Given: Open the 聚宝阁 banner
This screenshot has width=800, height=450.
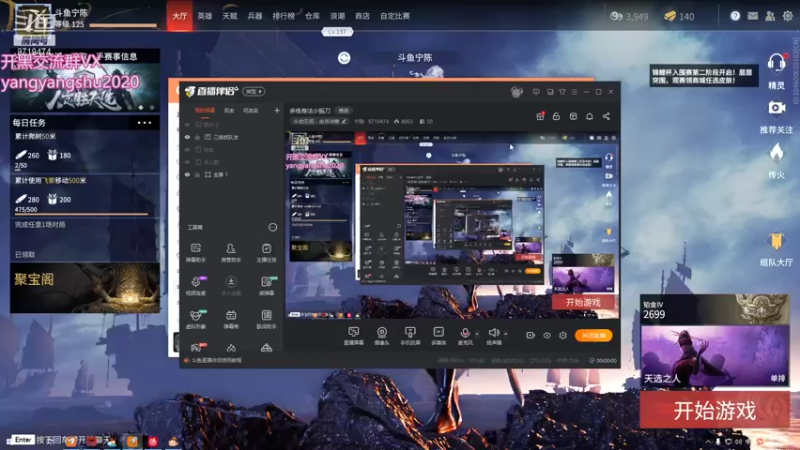Looking at the screenshot, I should tap(85, 288).
